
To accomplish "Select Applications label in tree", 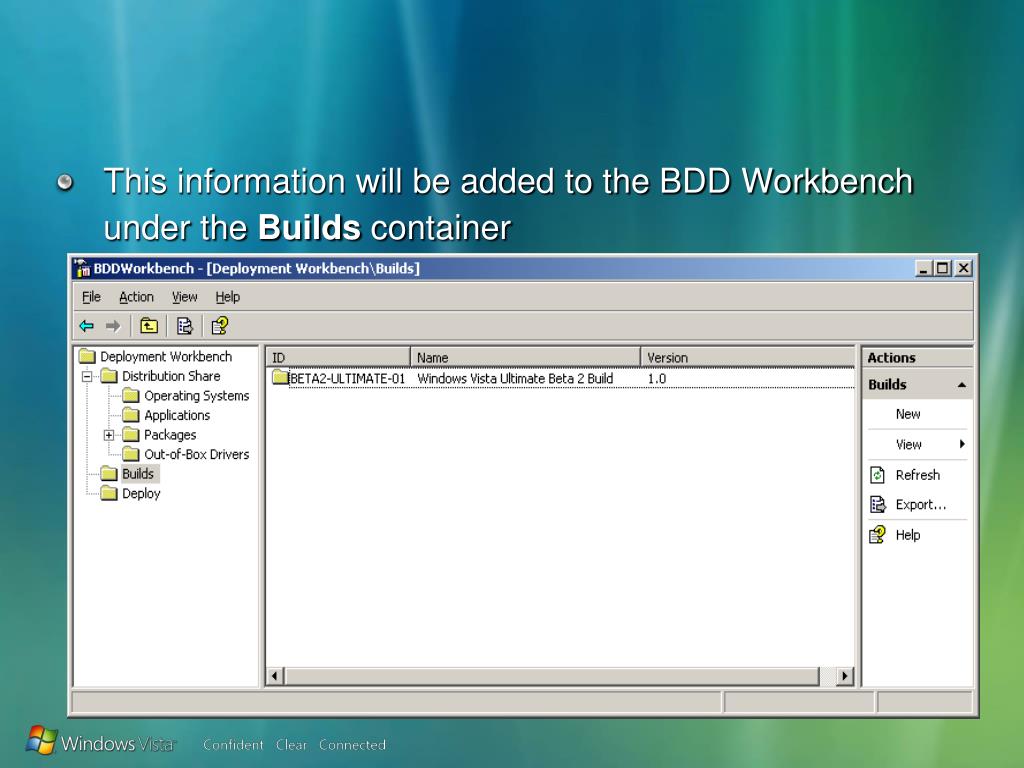I will pyautogui.click(x=177, y=415).
